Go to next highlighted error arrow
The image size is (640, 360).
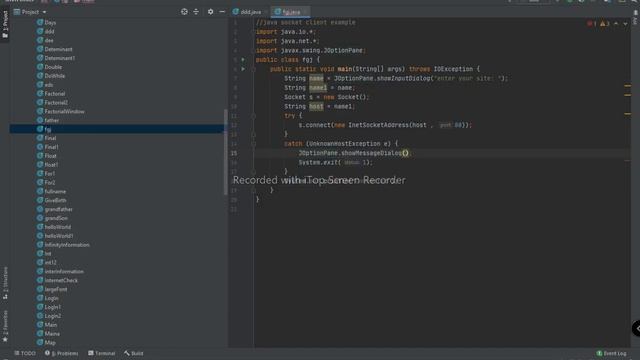pyautogui.click(x=625, y=24)
